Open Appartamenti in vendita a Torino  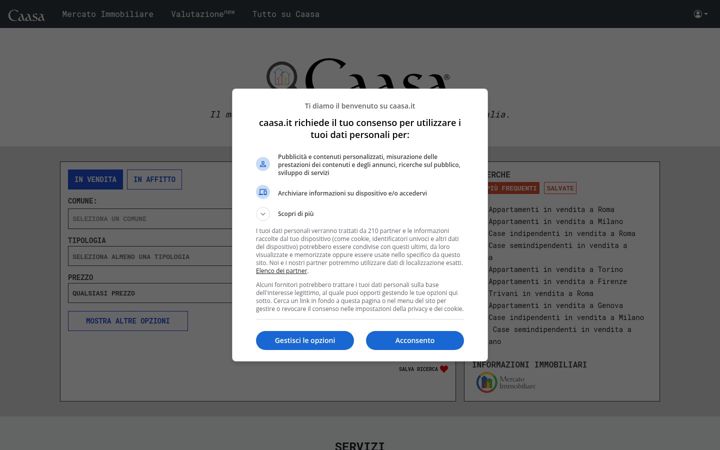point(556,269)
